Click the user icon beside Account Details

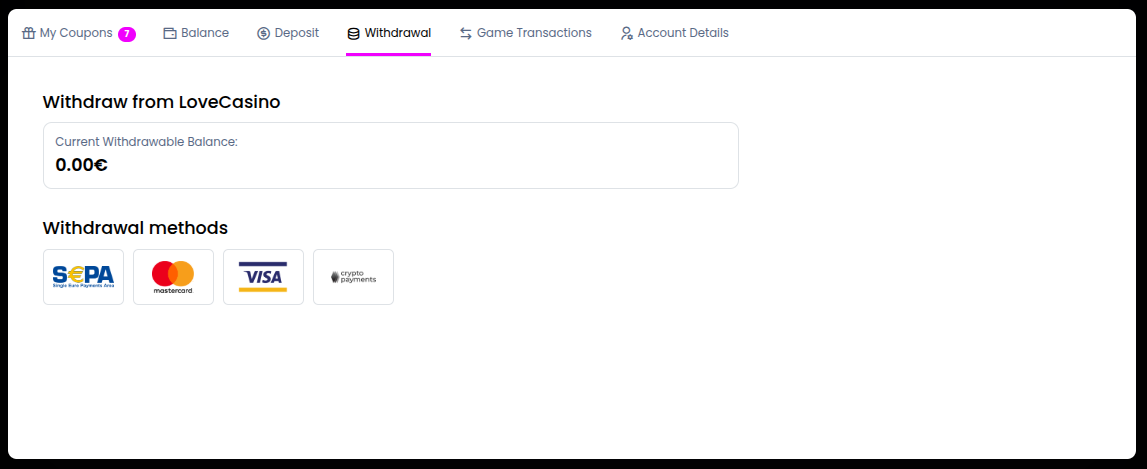coord(627,33)
